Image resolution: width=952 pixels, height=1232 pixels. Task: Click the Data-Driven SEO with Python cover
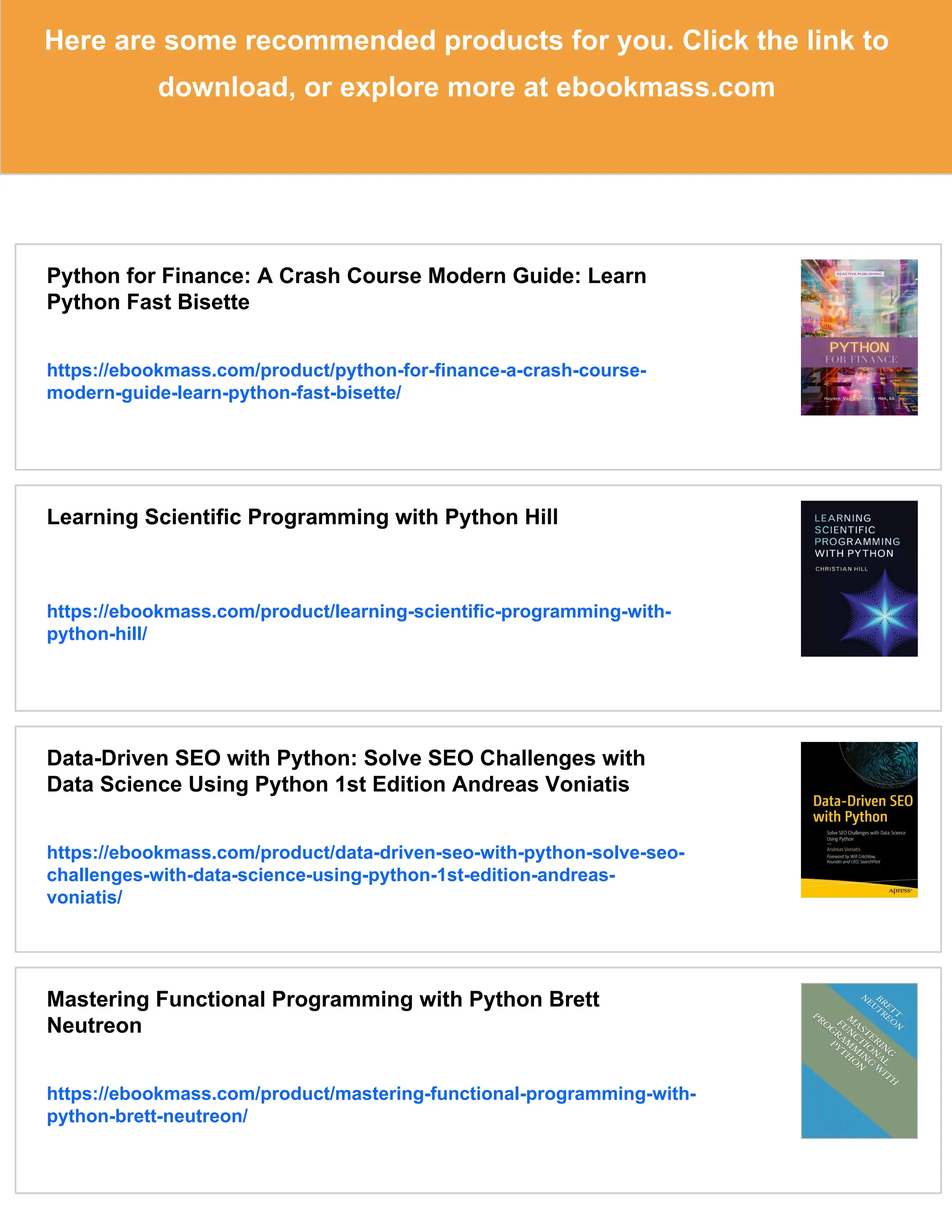tap(859, 819)
